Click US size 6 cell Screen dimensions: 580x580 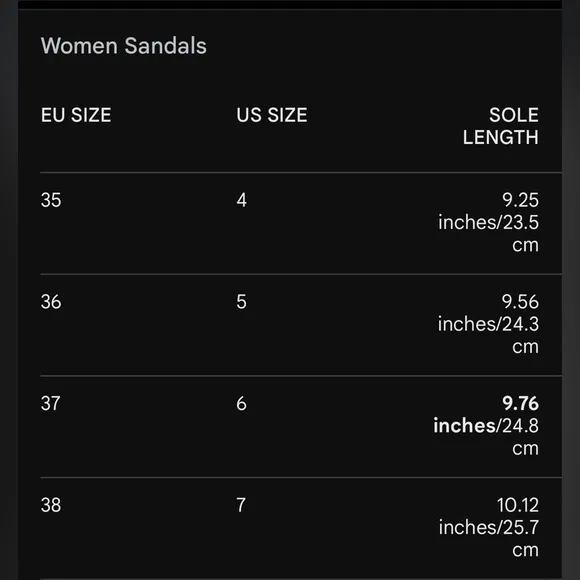click(x=242, y=404)
